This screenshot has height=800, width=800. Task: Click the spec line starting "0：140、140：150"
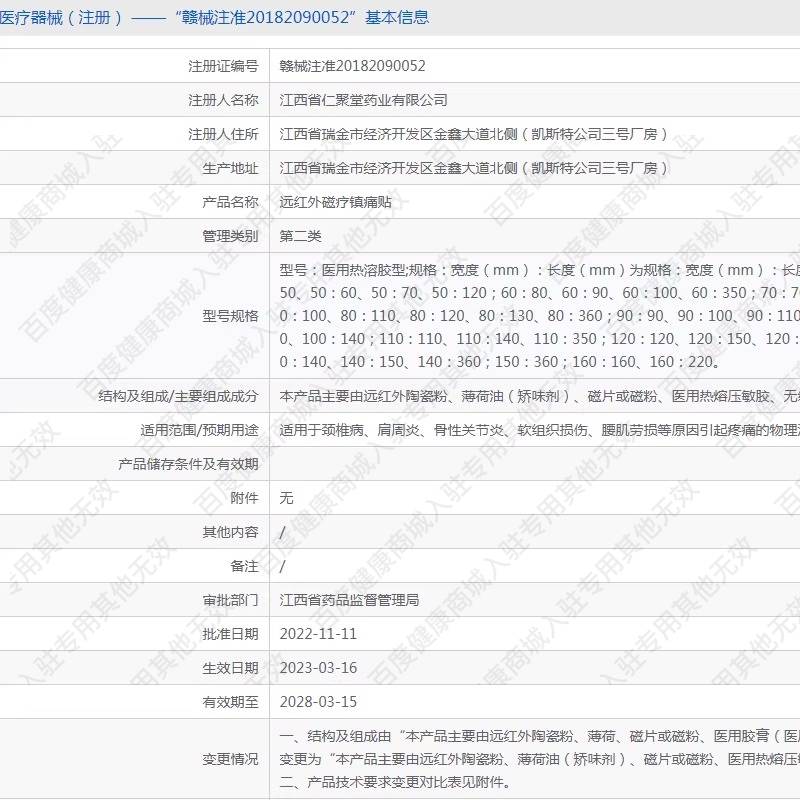point(500,362)
